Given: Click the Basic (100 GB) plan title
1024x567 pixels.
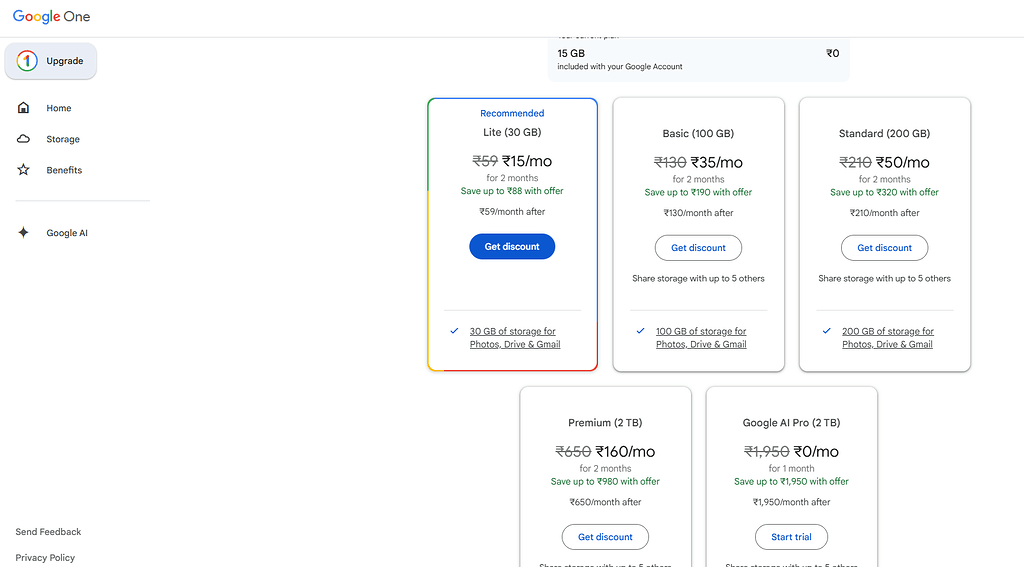Looking at the screenshot, I should [698, 133].
